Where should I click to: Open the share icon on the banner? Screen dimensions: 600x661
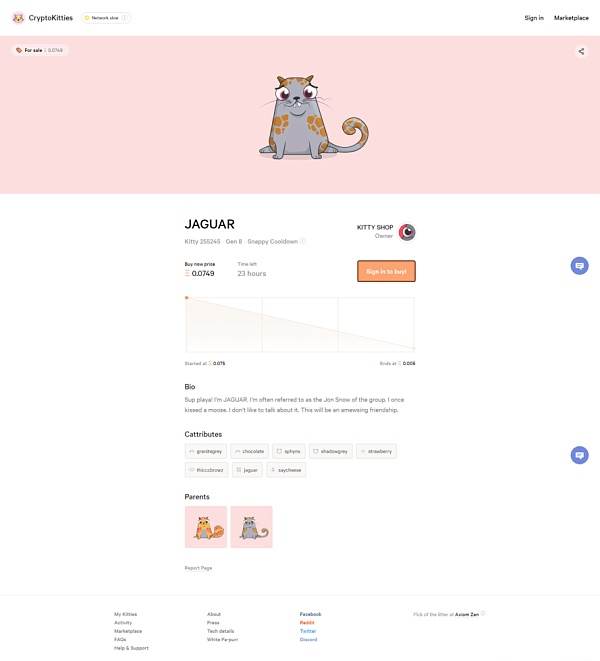tap(581, 51)
